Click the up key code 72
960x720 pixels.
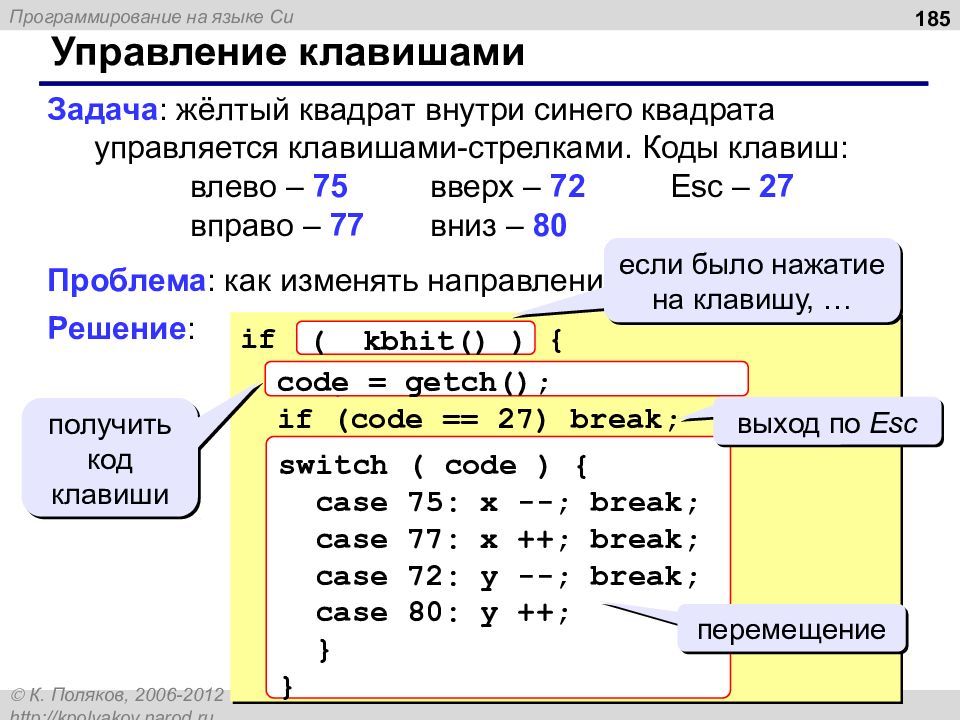[x=567, y=186]
